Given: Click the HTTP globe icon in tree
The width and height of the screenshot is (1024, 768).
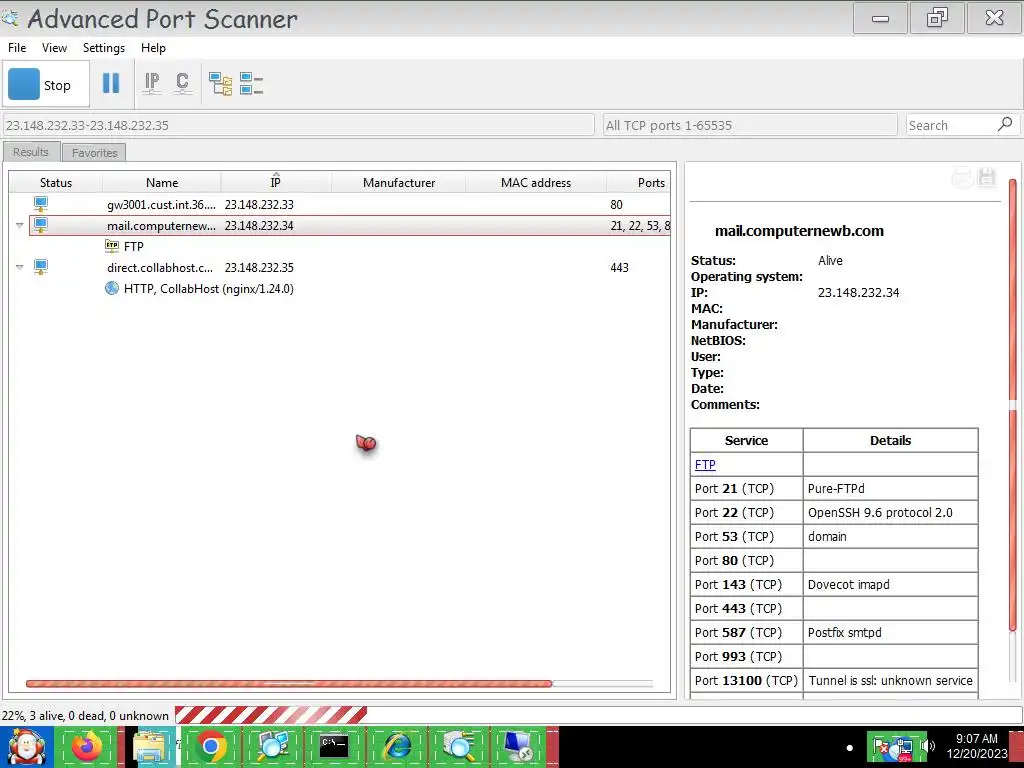Looking at the screenshot, I should (112, 288).
